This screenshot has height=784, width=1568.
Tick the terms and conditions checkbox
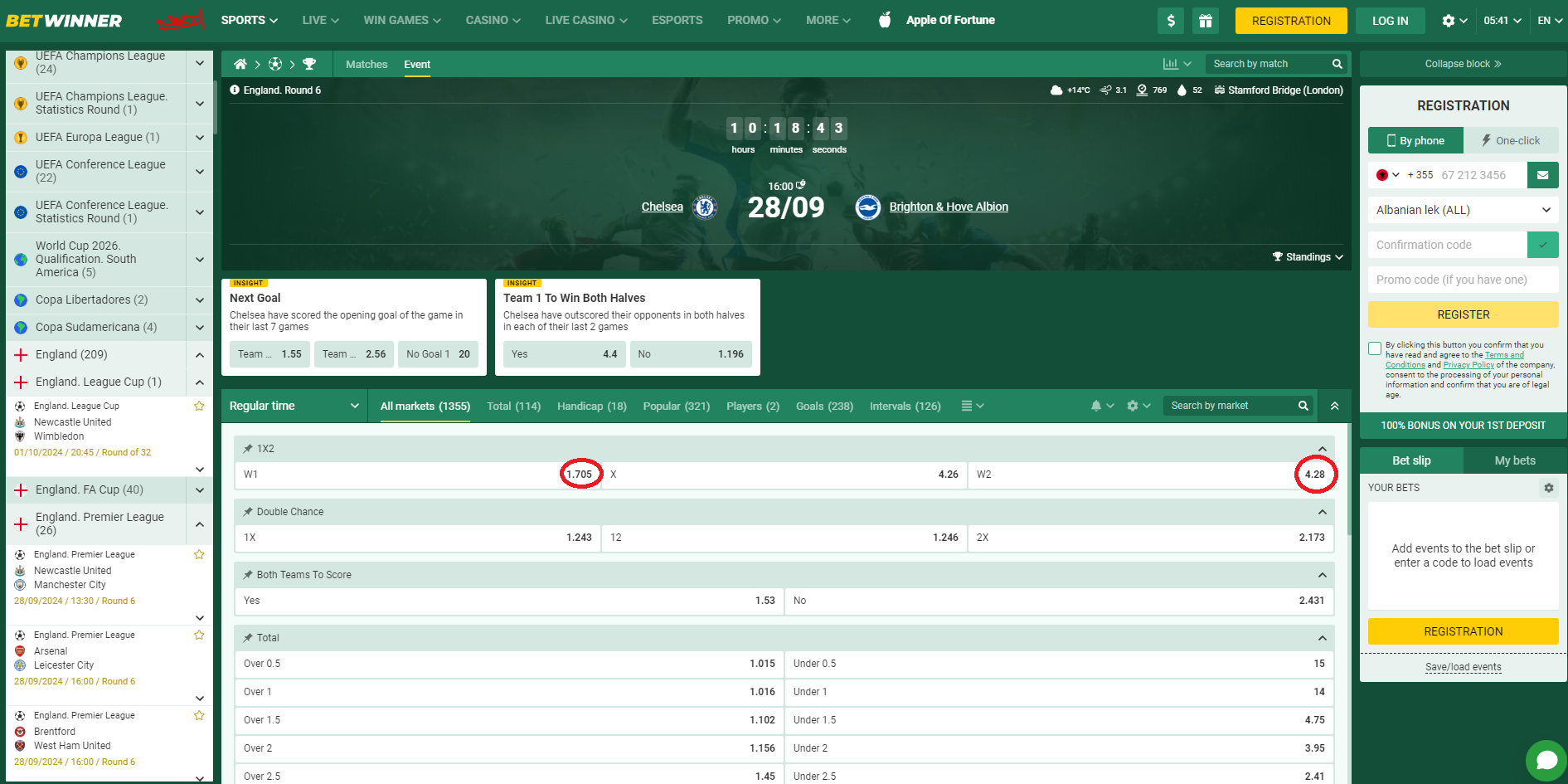tap(1375, 348)
